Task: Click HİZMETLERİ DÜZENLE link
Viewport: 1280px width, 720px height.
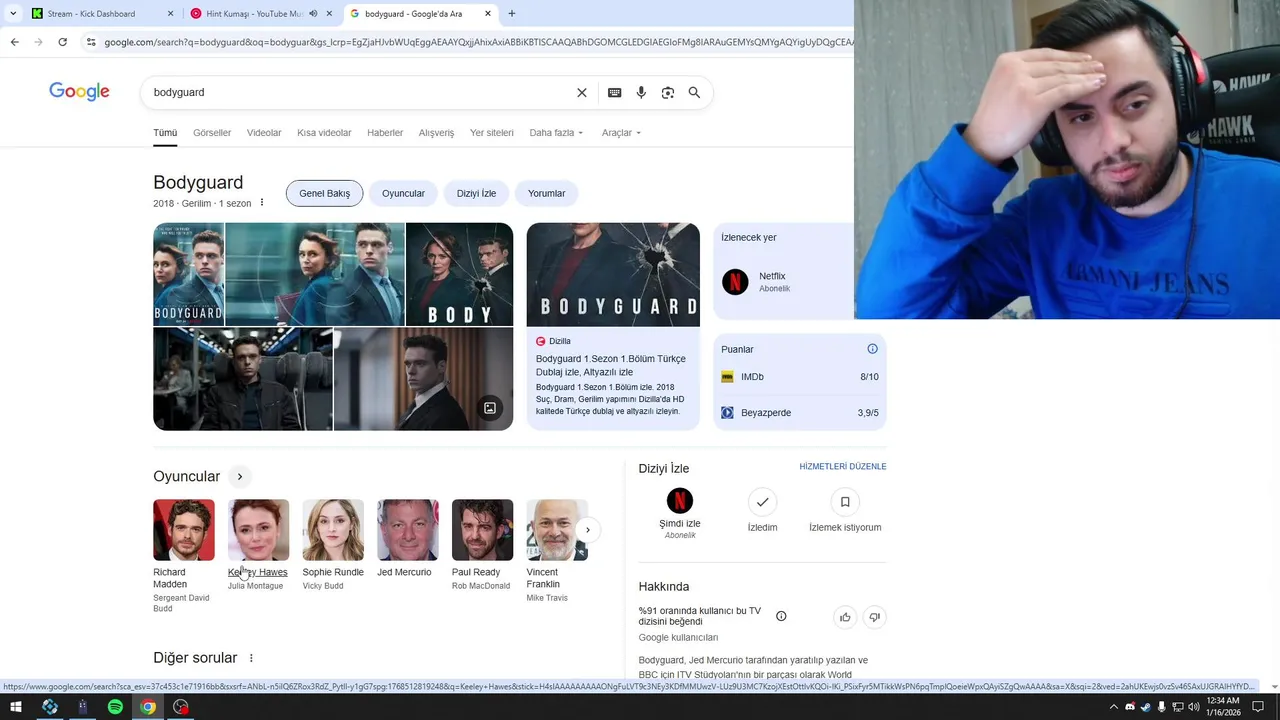Action: coord(843,467)
